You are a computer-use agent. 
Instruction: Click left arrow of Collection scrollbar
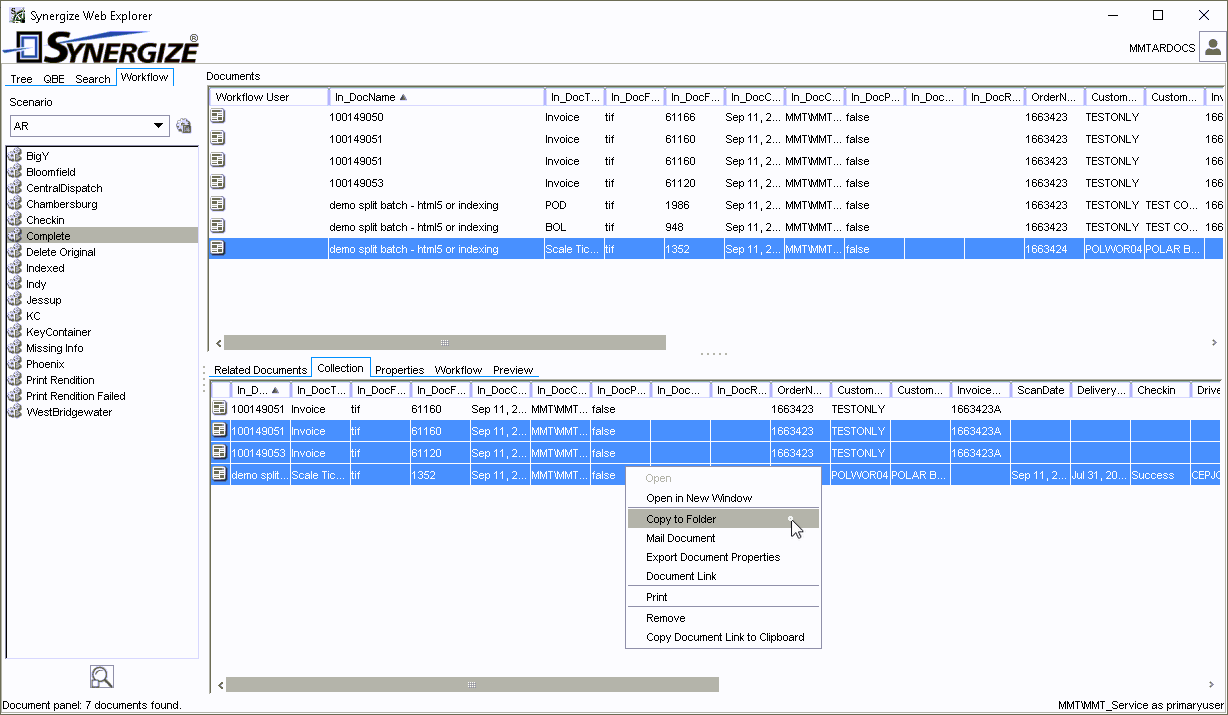click(218, 685)
